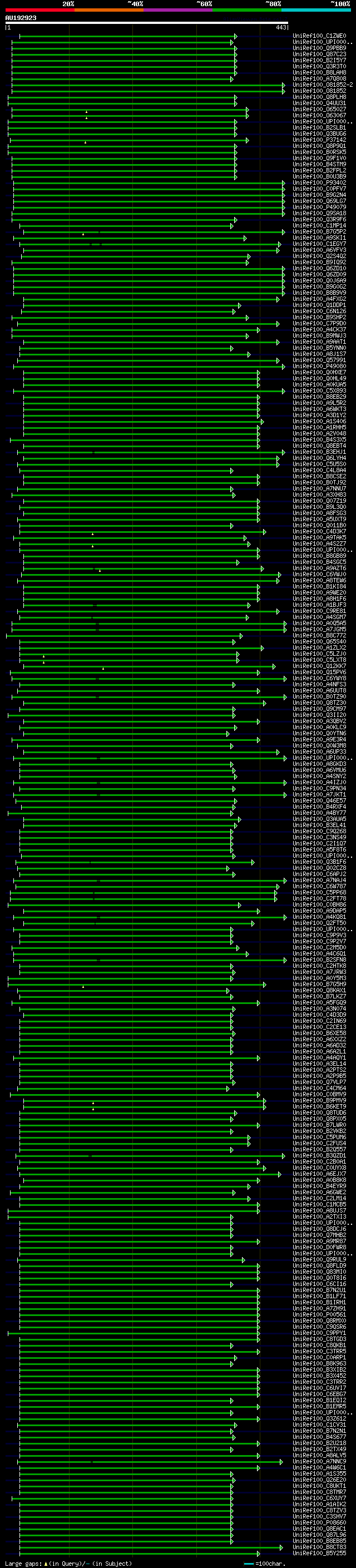Select label UniRef100_B2SFN8
The image size is (356, 1568).
pyautogui.click(x=319, y=960)
